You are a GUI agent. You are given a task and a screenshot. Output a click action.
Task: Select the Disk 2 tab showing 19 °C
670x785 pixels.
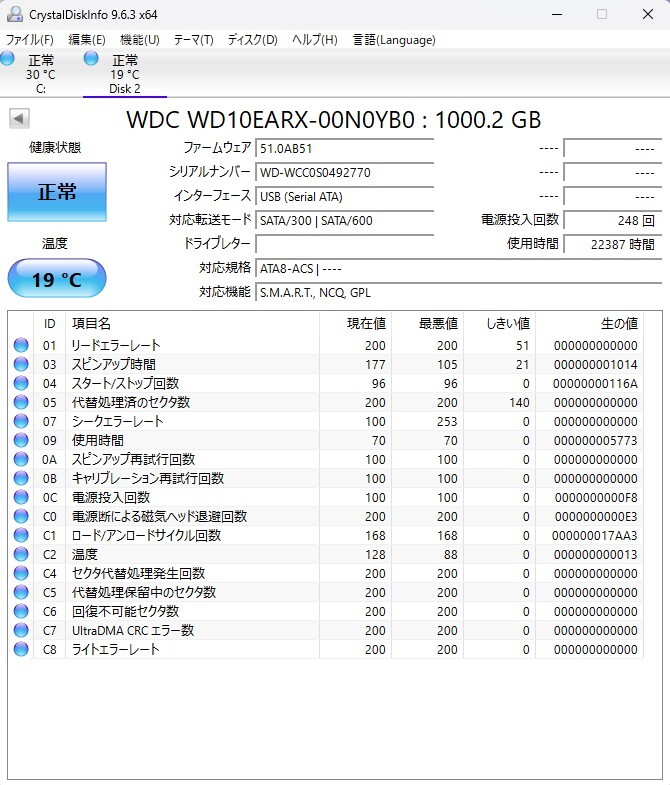(125, 74)
